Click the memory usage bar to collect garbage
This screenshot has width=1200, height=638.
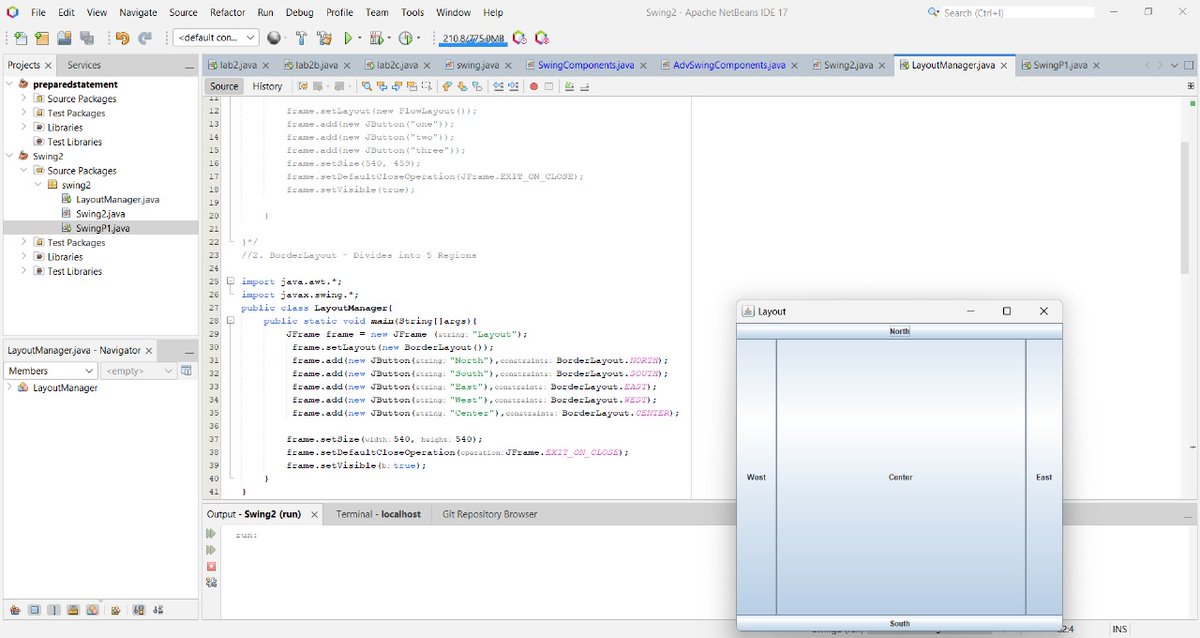tap(474, 38)
